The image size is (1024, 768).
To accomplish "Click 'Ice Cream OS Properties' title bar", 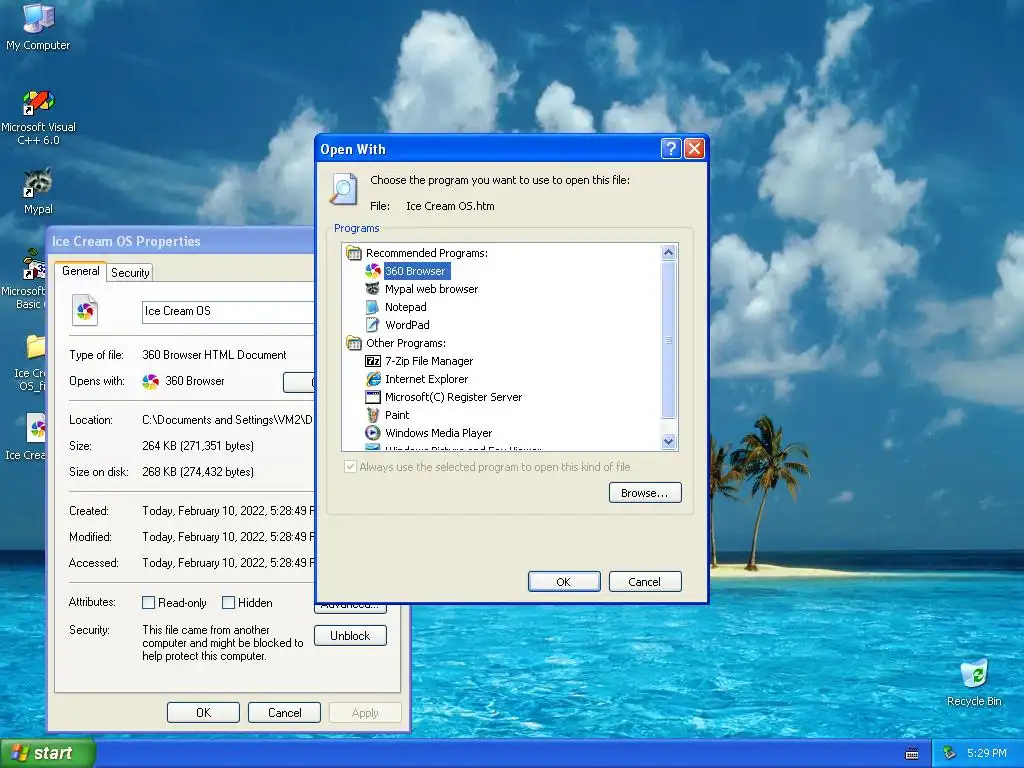I will (x=182, y=241).
